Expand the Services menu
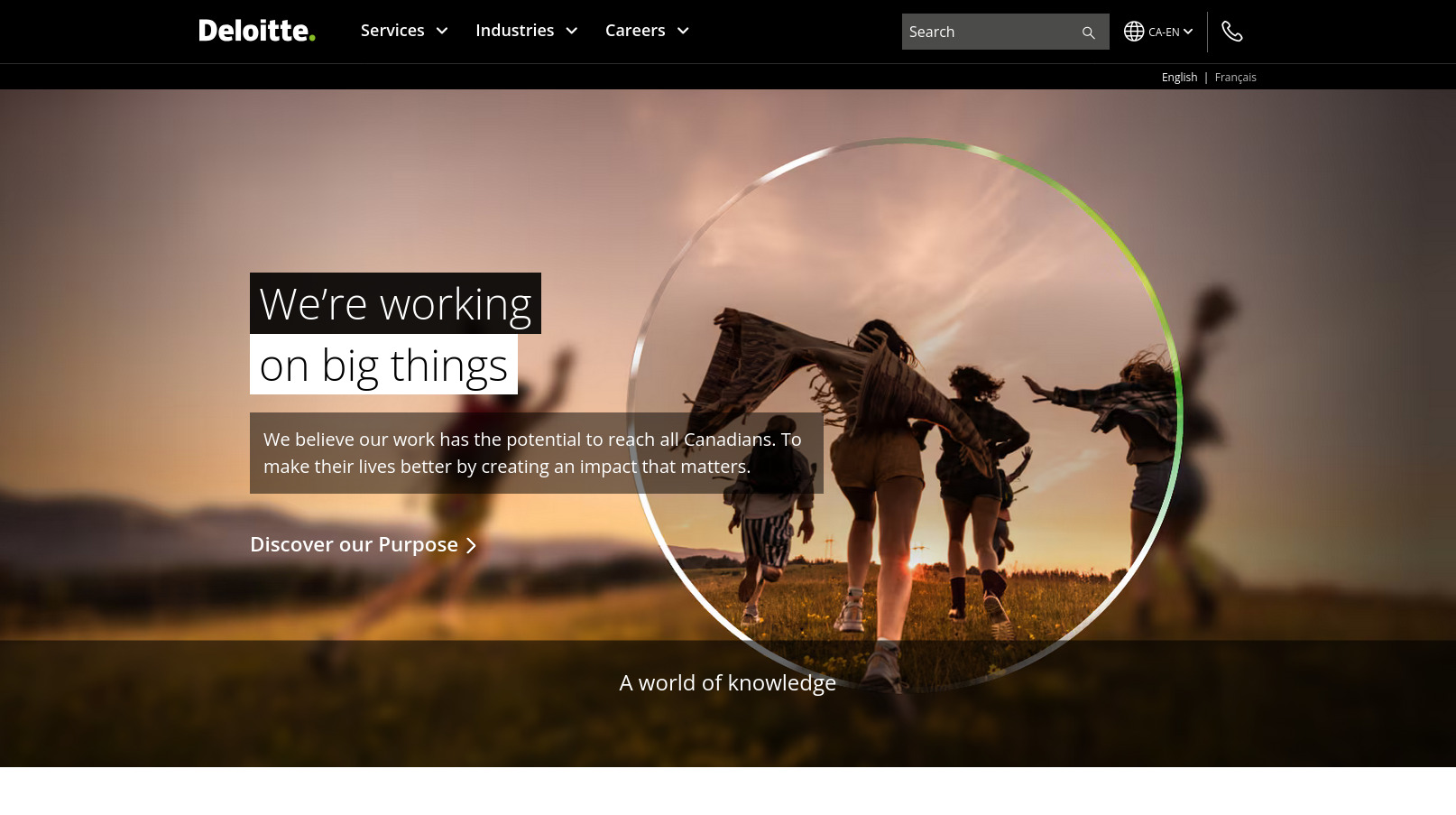Viewport: 1456px width, 815px height. tap(404, 31)
